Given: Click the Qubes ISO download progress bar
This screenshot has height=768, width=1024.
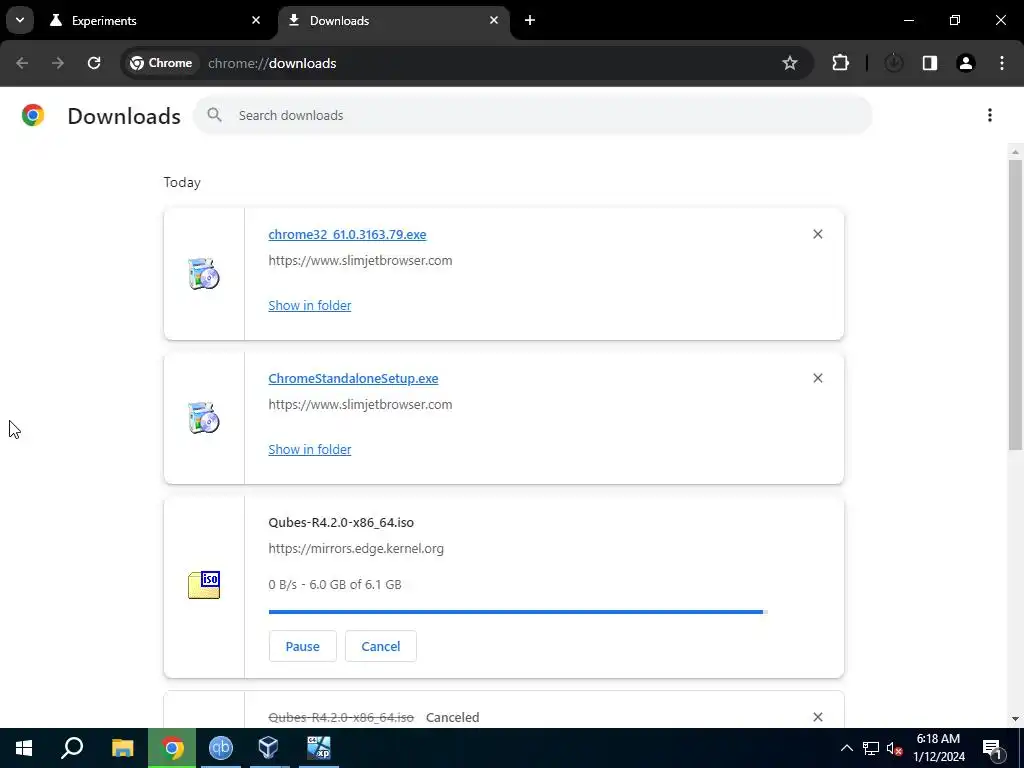Looking at the screenshot, I should [518, 612].
